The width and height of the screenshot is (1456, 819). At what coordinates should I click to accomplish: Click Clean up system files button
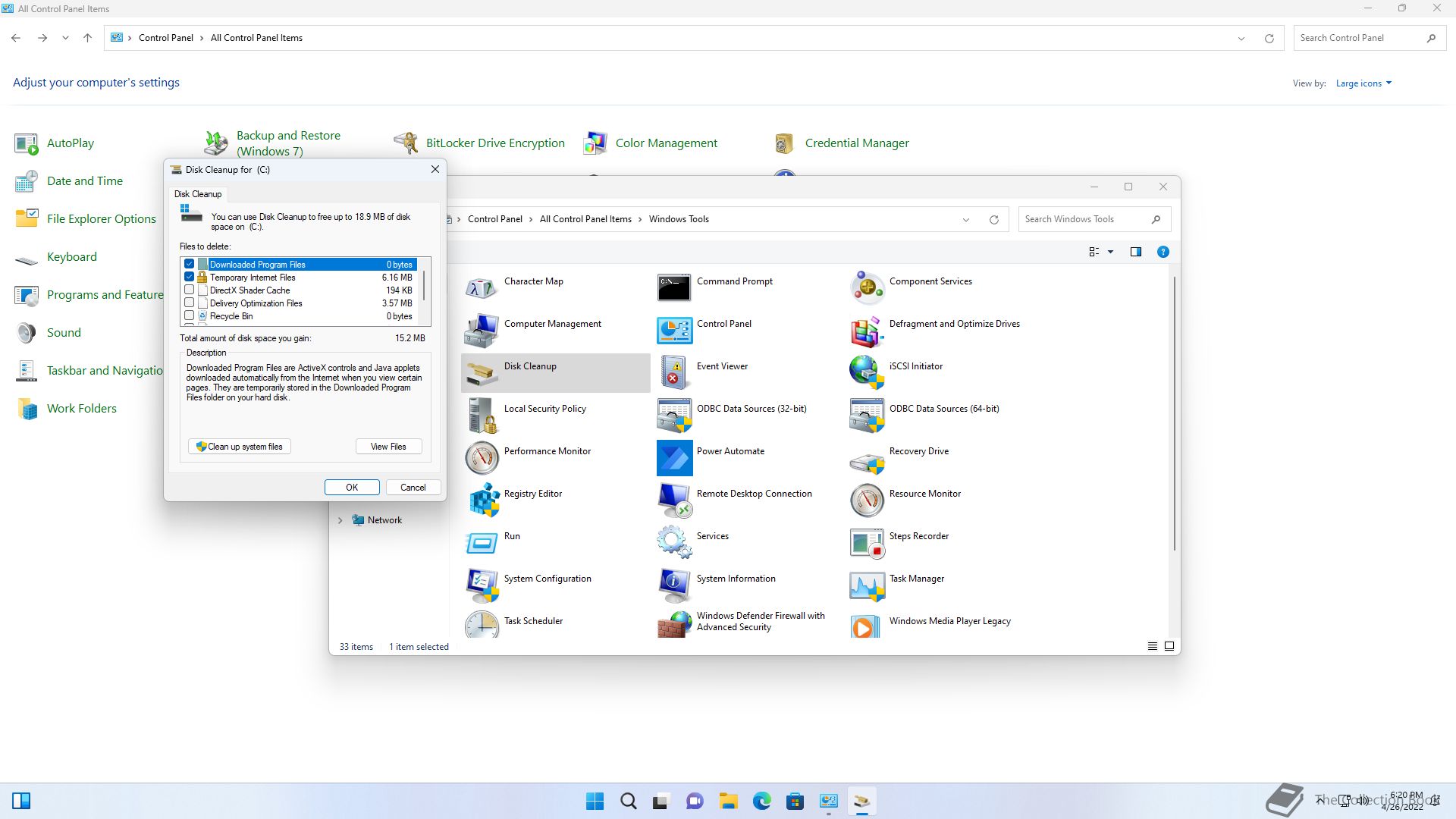coord(240,447)
